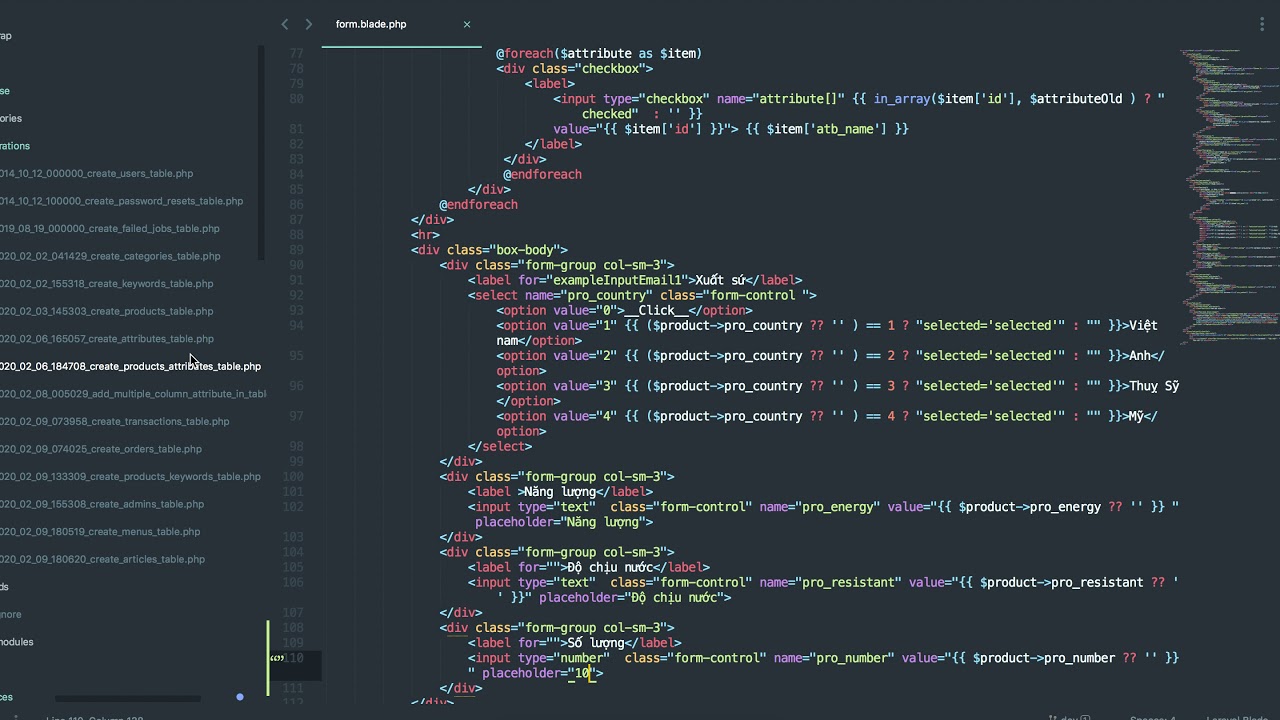The height and width of the screenshot is (720, 1280).
Task: Open create_articles_table.php file
Action: [102, 559]
